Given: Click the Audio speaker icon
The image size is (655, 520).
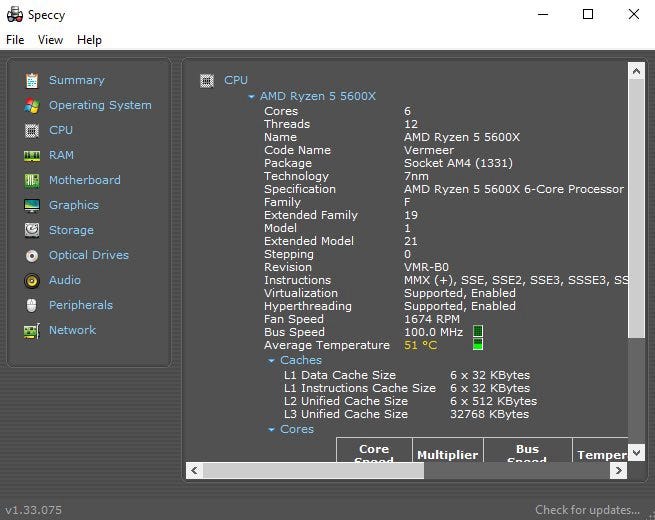Looking at the screenshot, I should pos(32,280).
